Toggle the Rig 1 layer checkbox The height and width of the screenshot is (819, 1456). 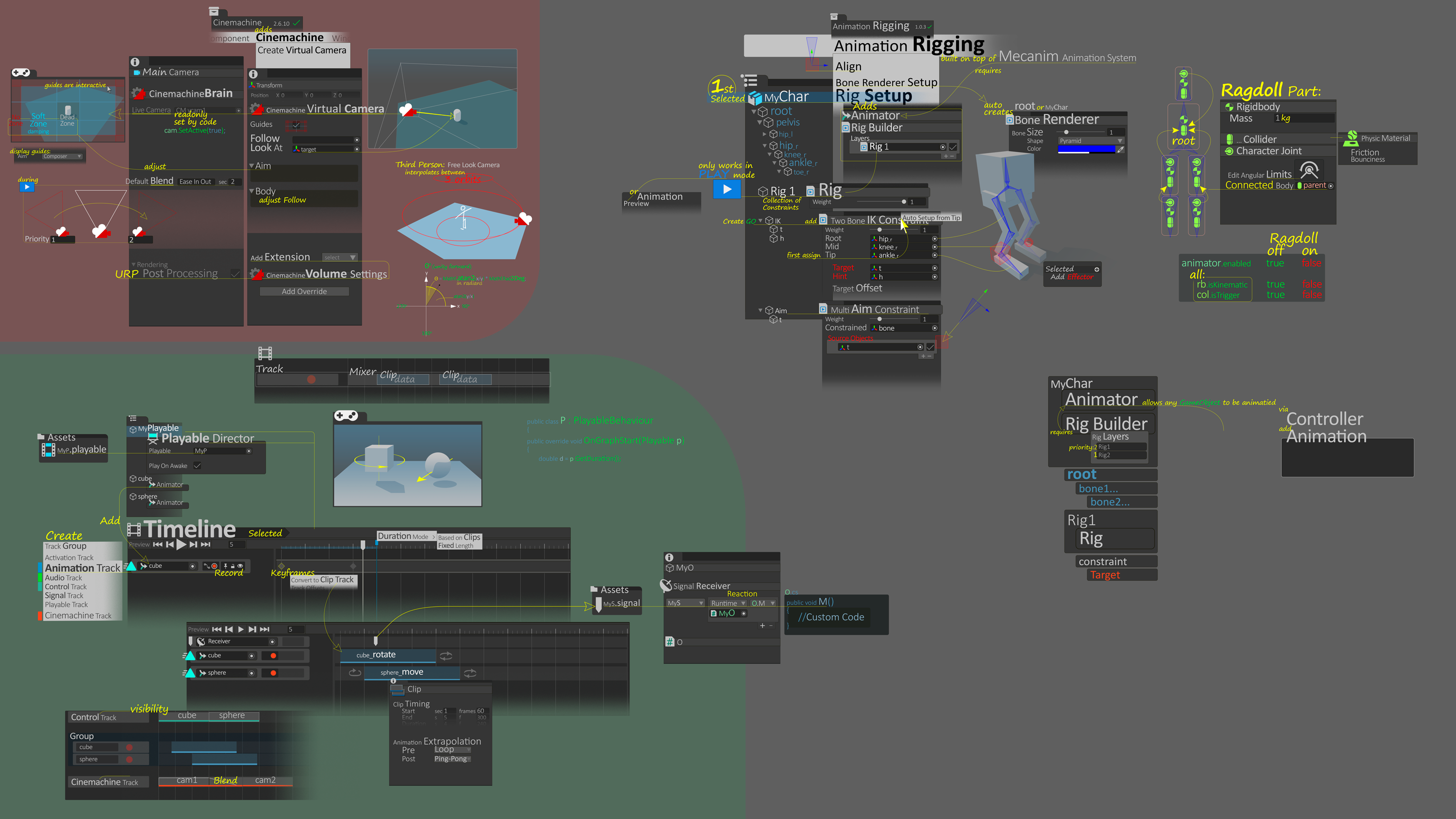(953, 147)
